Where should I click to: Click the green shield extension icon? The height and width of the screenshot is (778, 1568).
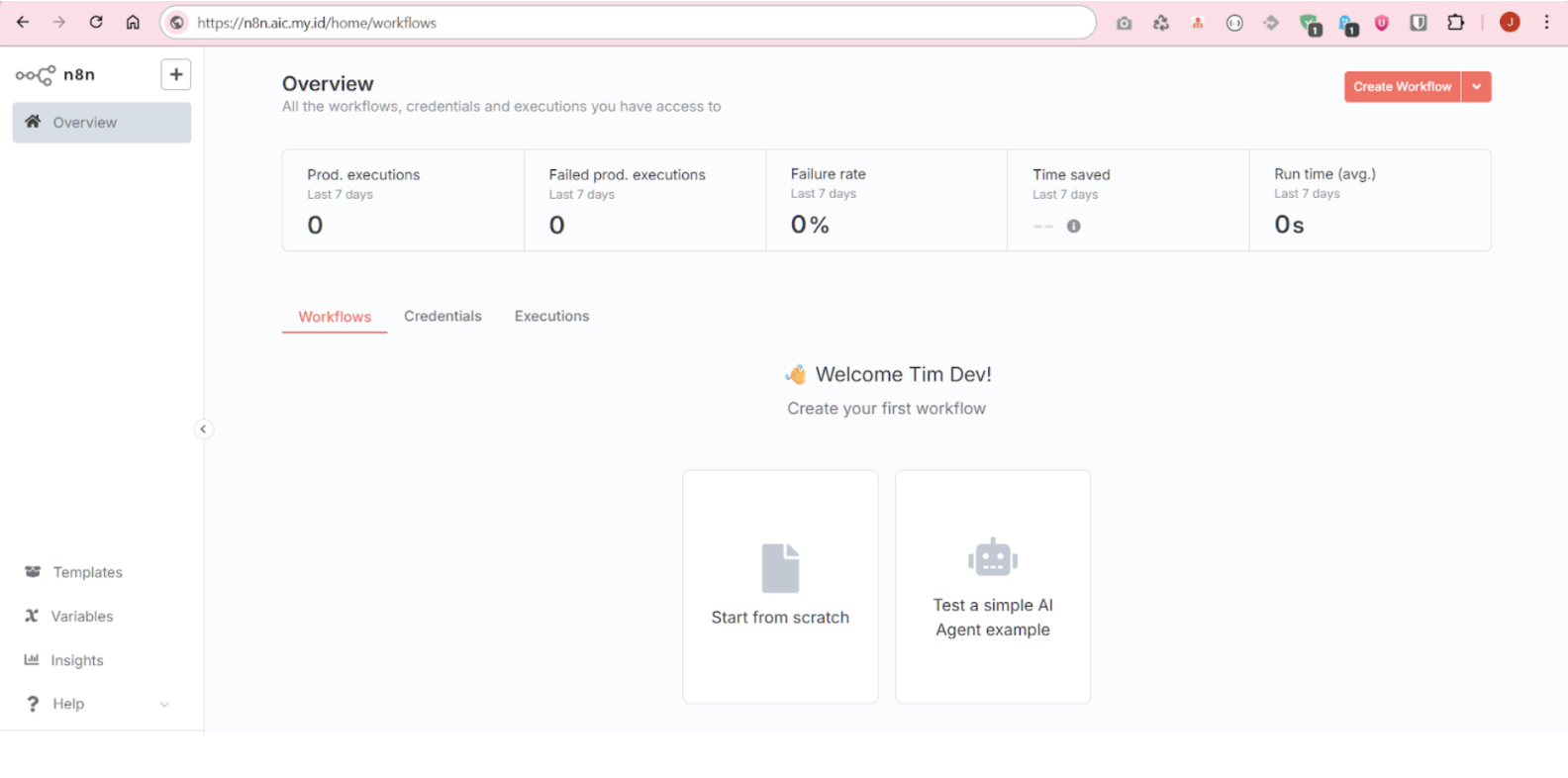click(x=1310, y=25)
